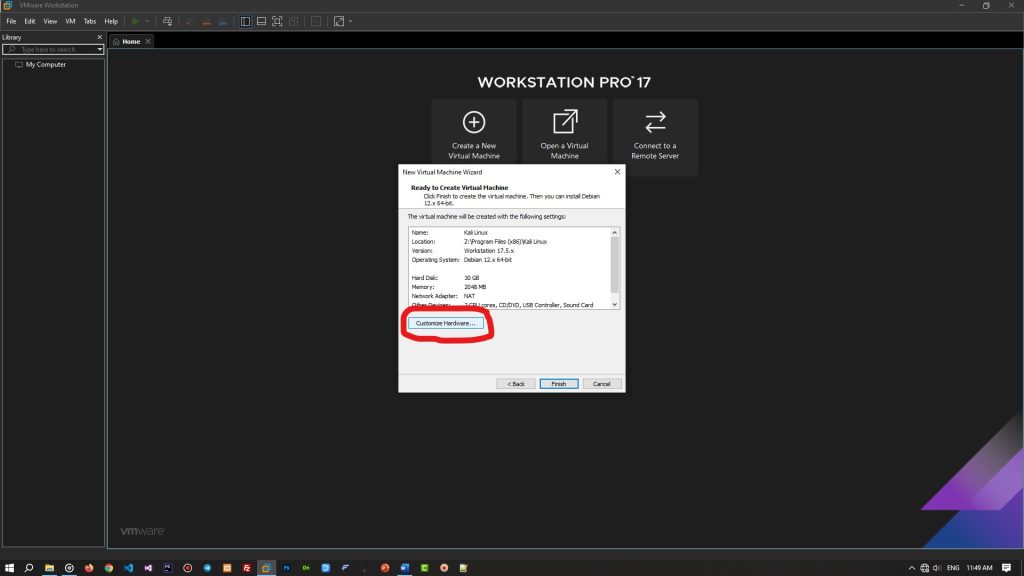Open the dropdown beside the power button
This screenshot has height=576, width=1024.
tap(147, 21)
